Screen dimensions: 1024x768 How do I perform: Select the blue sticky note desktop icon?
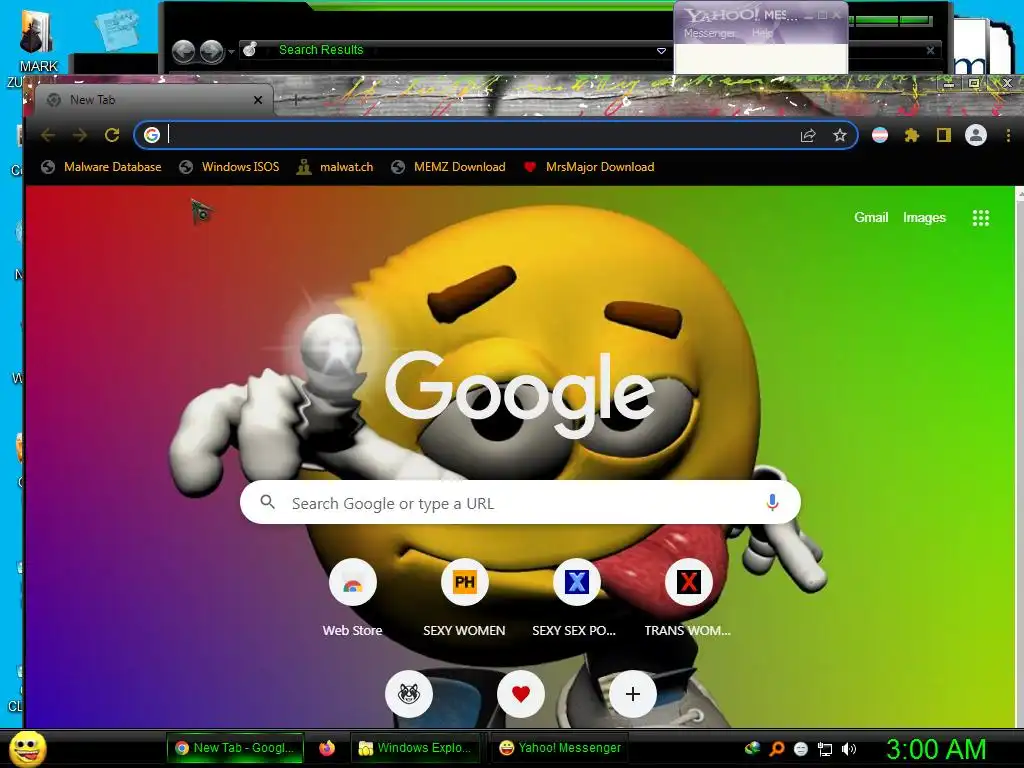click(x=117, y=29)
